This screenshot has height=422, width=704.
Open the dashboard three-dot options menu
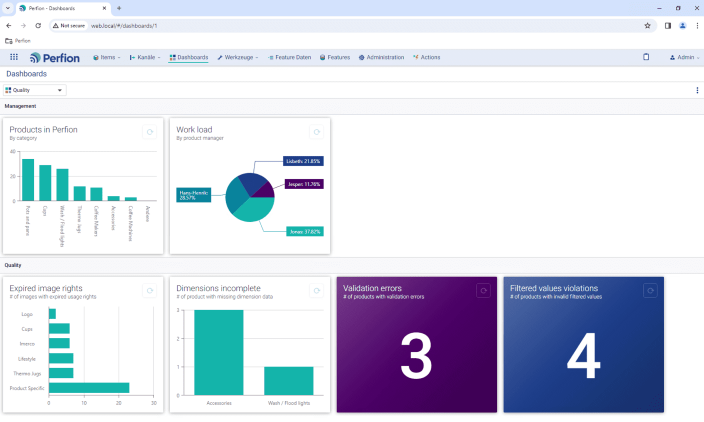pos(697,90)
